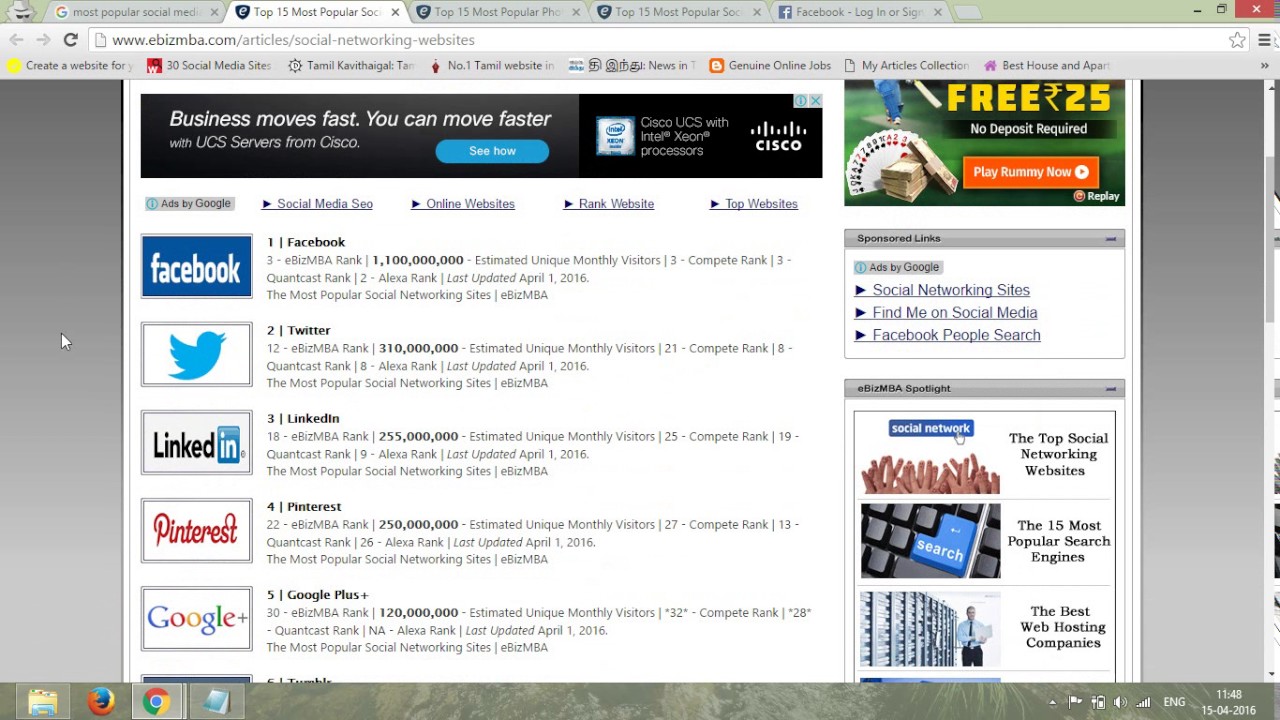
Task: Show more bookmarks with the chevron
Action: [x=1265, y=65]
